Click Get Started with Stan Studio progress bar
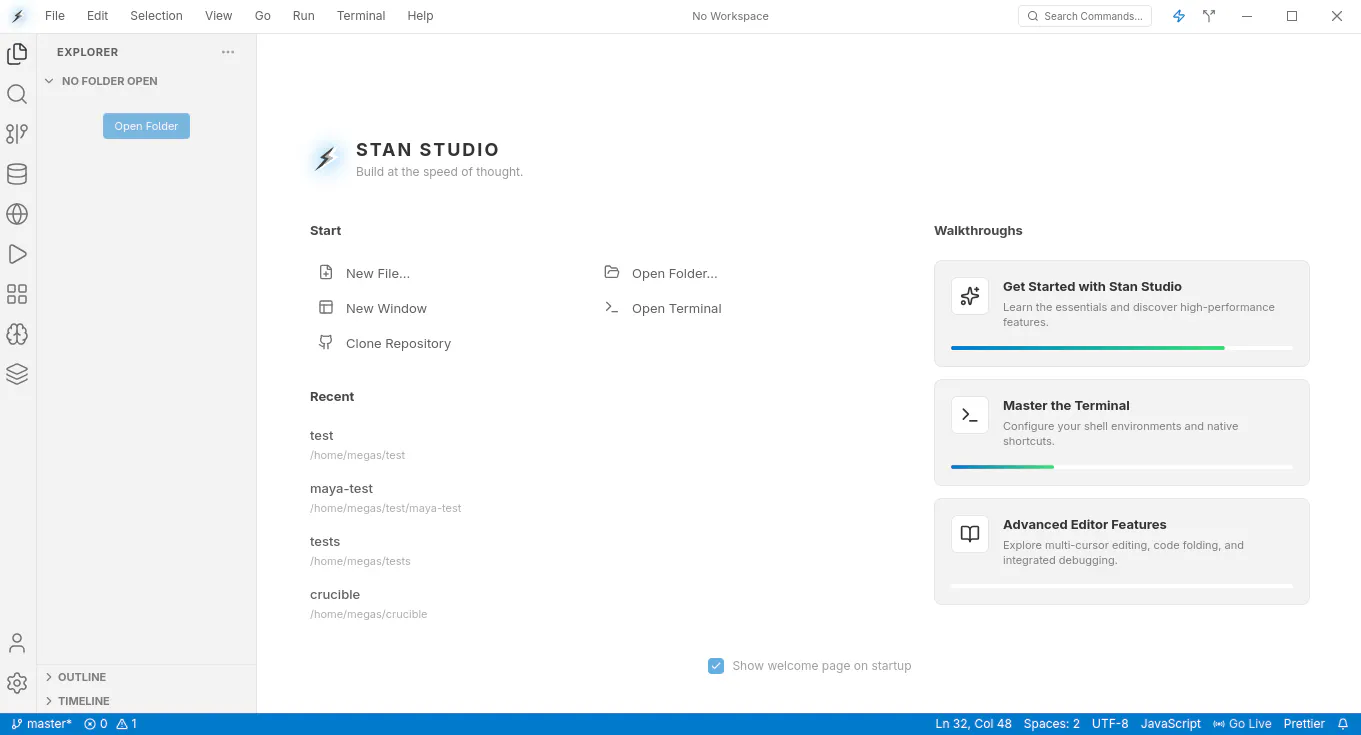 click(1121, 348)
